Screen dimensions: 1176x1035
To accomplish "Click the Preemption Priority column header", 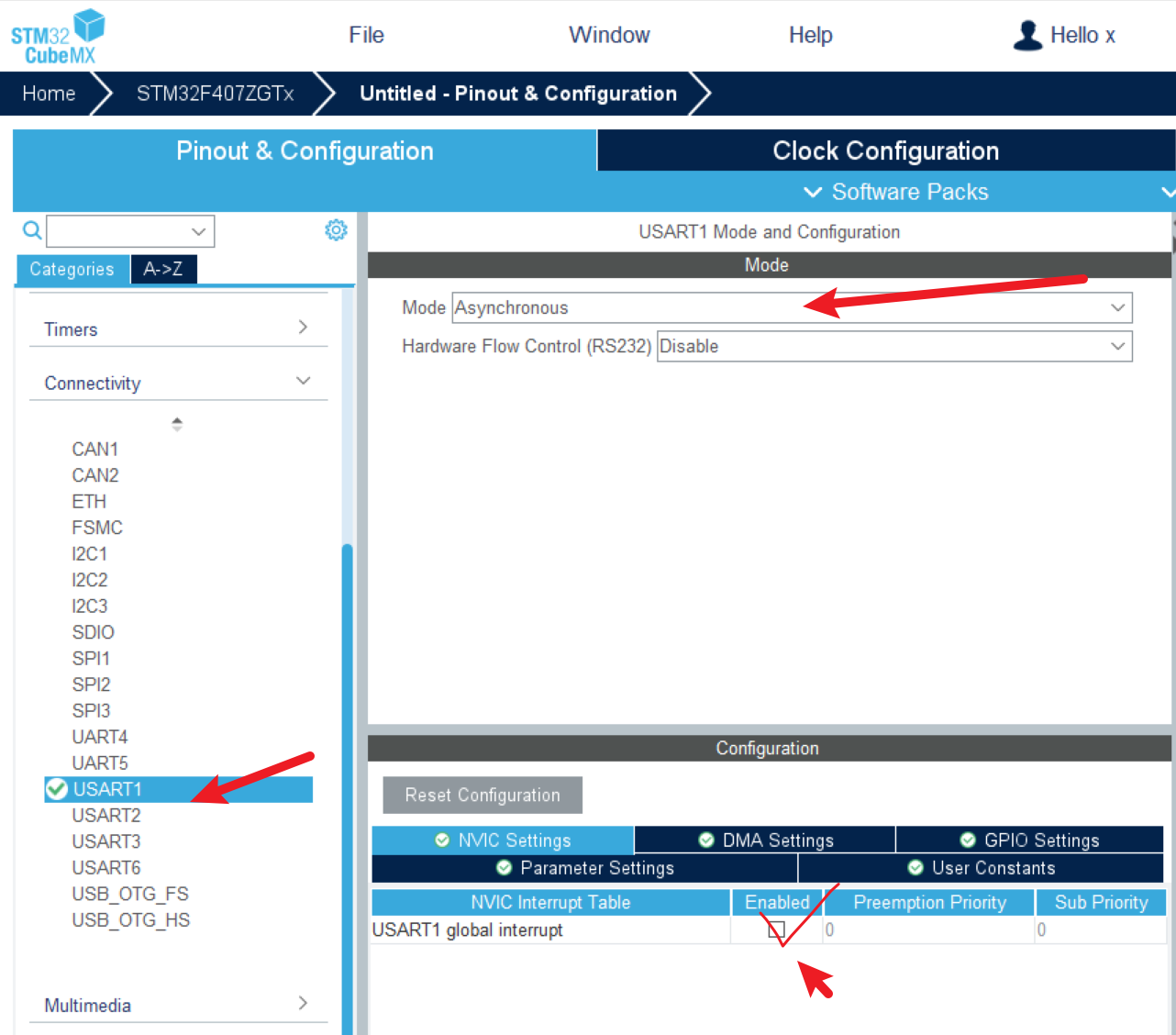I will pos(929,902).
